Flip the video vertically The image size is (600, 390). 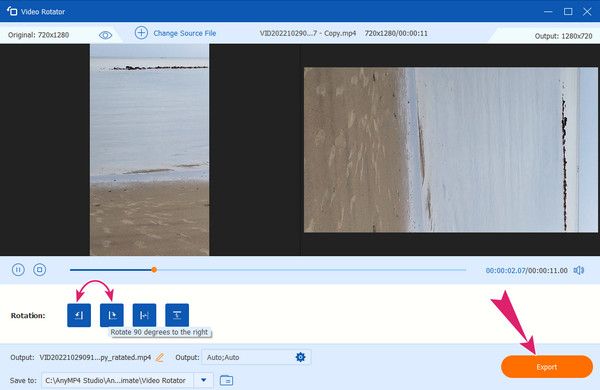tap(177, 315)
